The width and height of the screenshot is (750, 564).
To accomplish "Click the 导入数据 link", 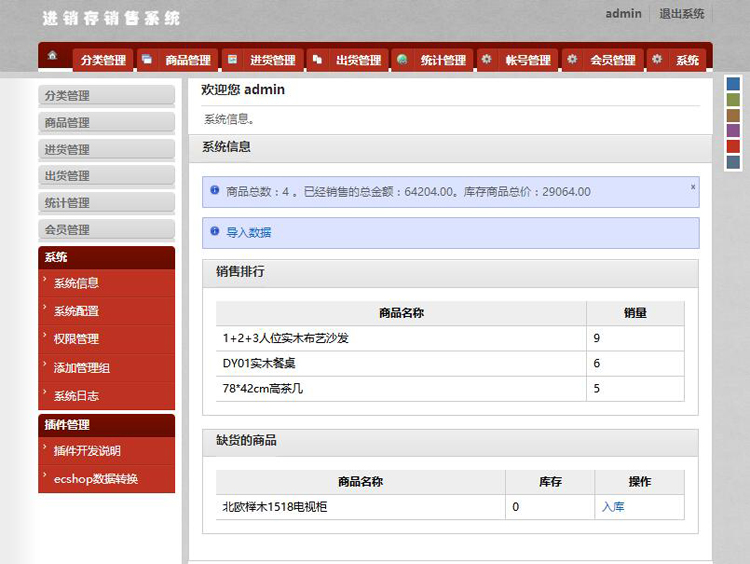I will coord(249,232).
